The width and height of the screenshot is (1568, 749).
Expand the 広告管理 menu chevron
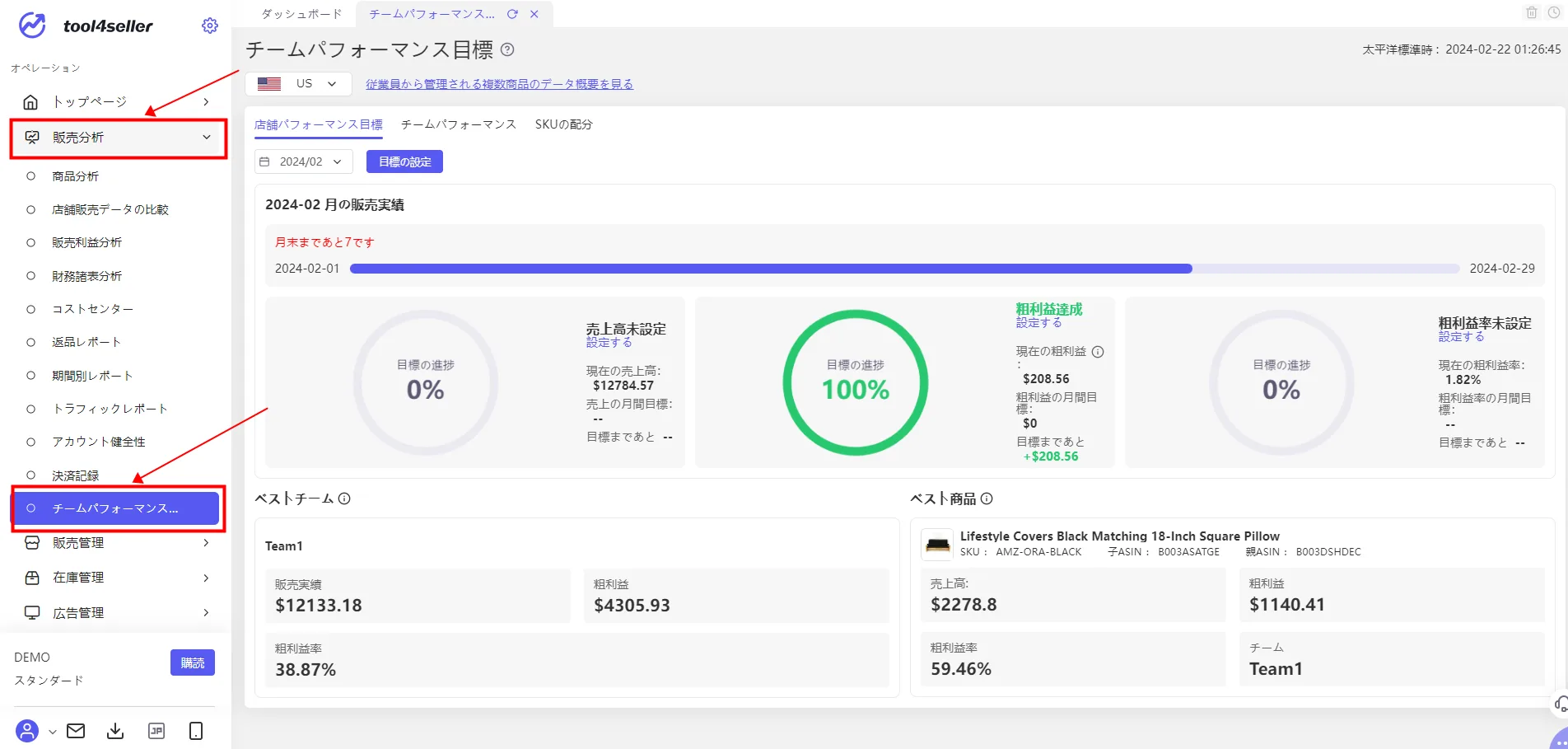[206, 613]
